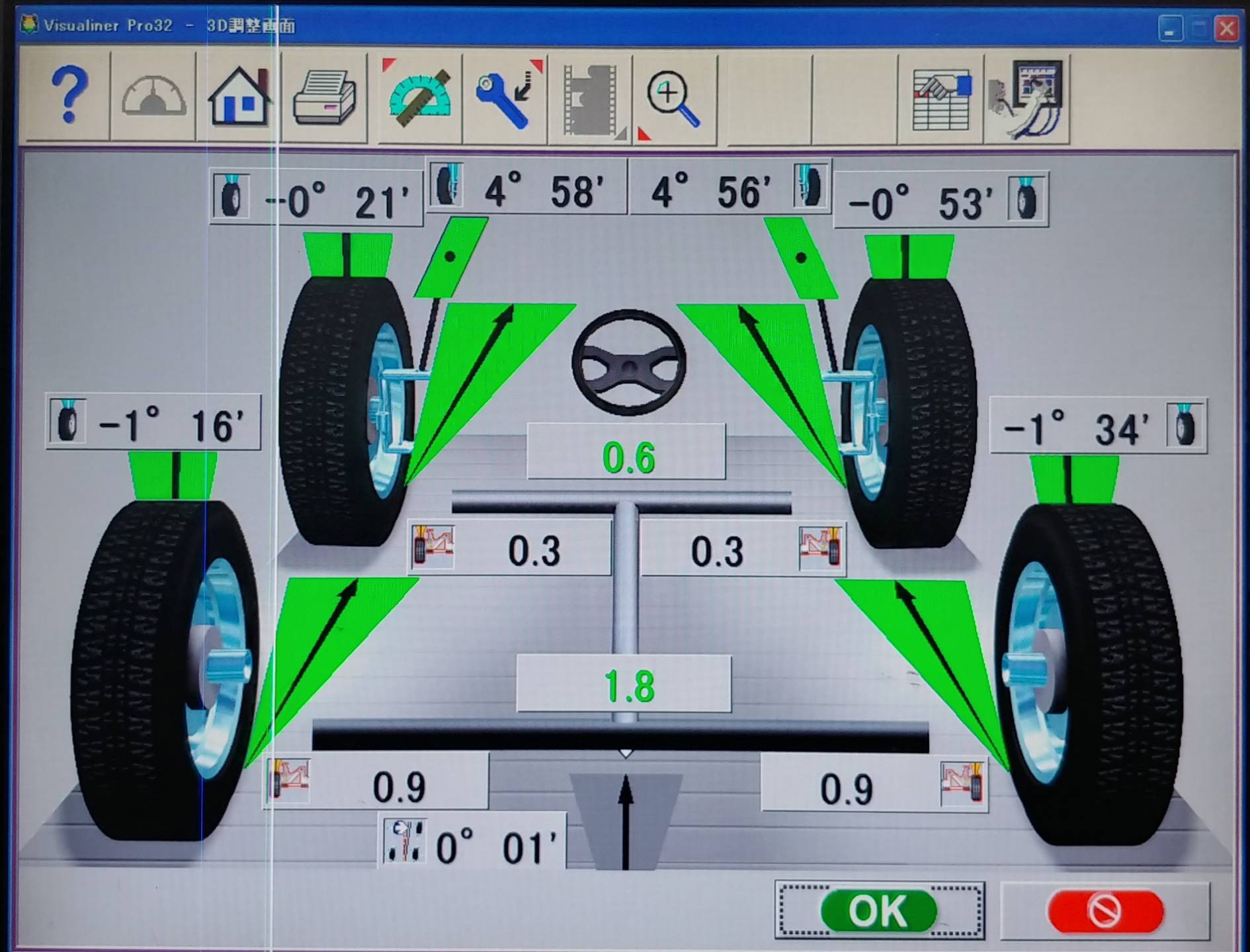Image resolution: width=1250 pixels, height=952 pixels.
Task: Click the blue question mark help icon
Action: point(67,97)
